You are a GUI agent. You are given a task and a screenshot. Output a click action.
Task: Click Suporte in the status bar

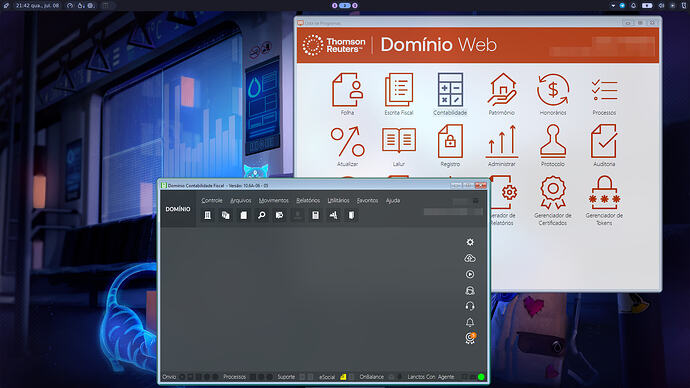click(286, 377)
